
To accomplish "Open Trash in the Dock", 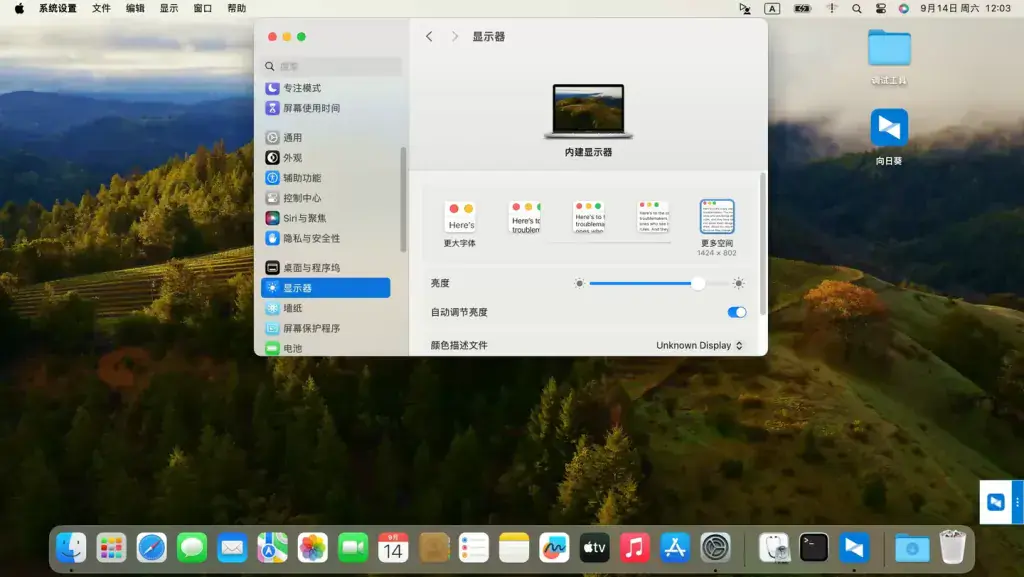I will click(953, 547).
